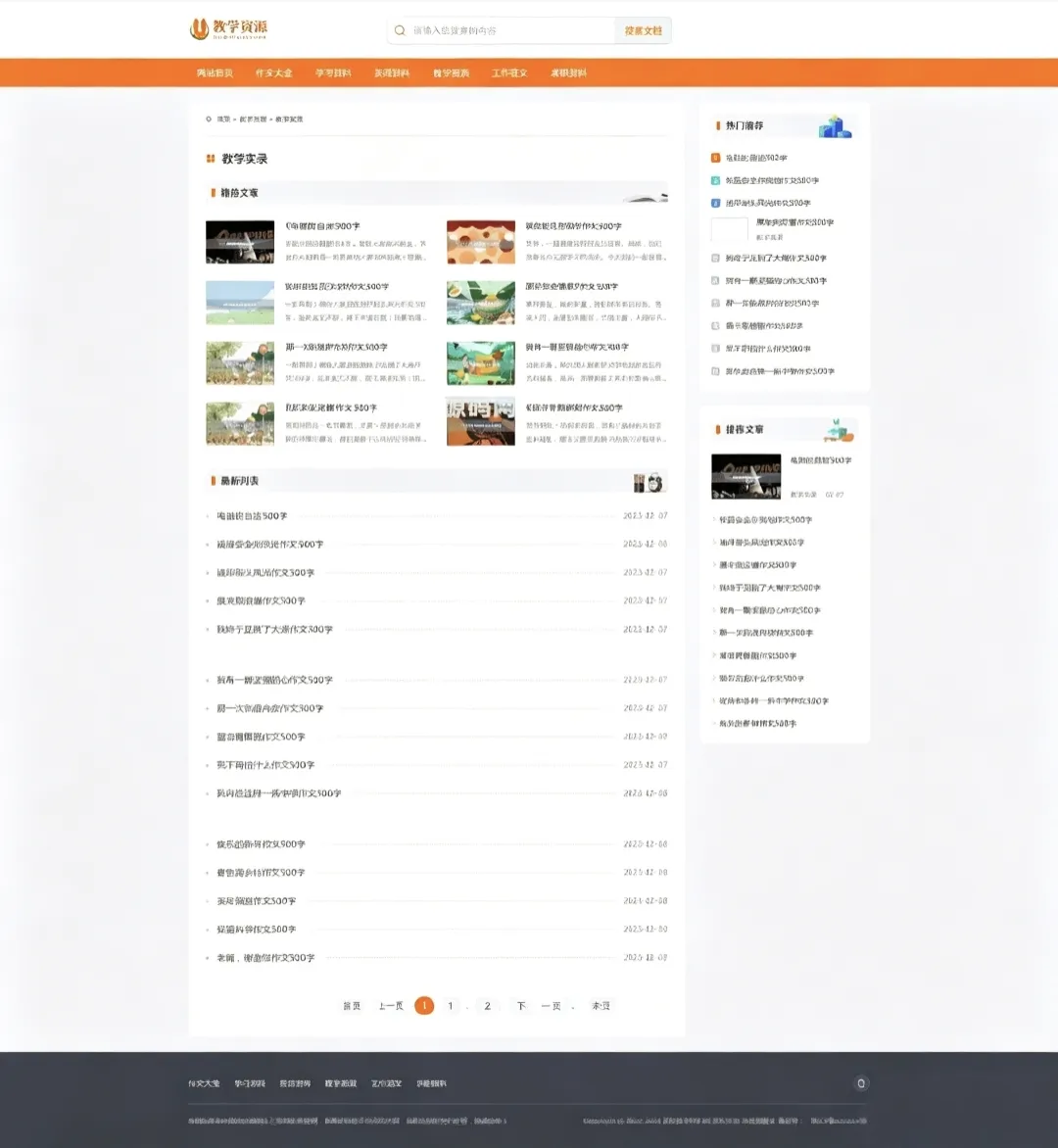Open 我终于见到了大海作文500字 in the latest list
Viewport: 1058px width, 1148px height.
click(274, 629)
